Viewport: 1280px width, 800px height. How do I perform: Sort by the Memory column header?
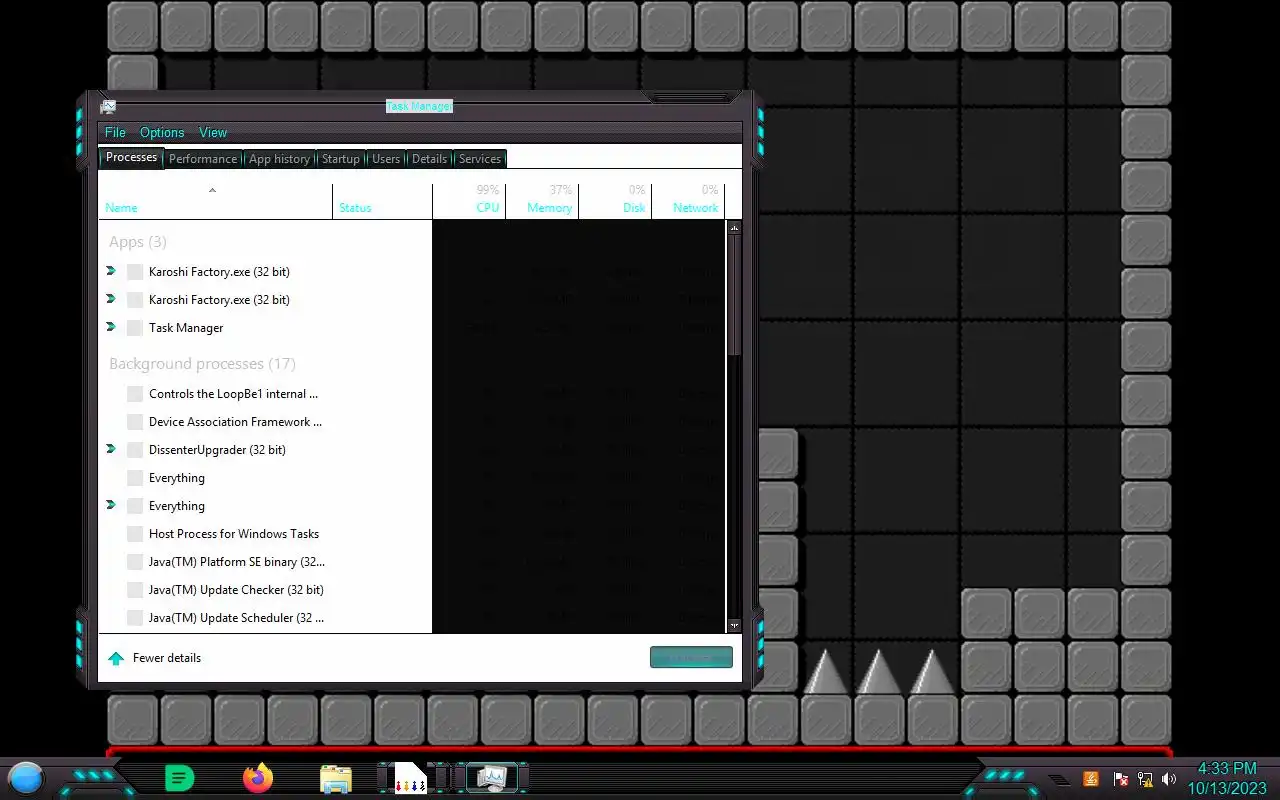[x=542, y=201]
